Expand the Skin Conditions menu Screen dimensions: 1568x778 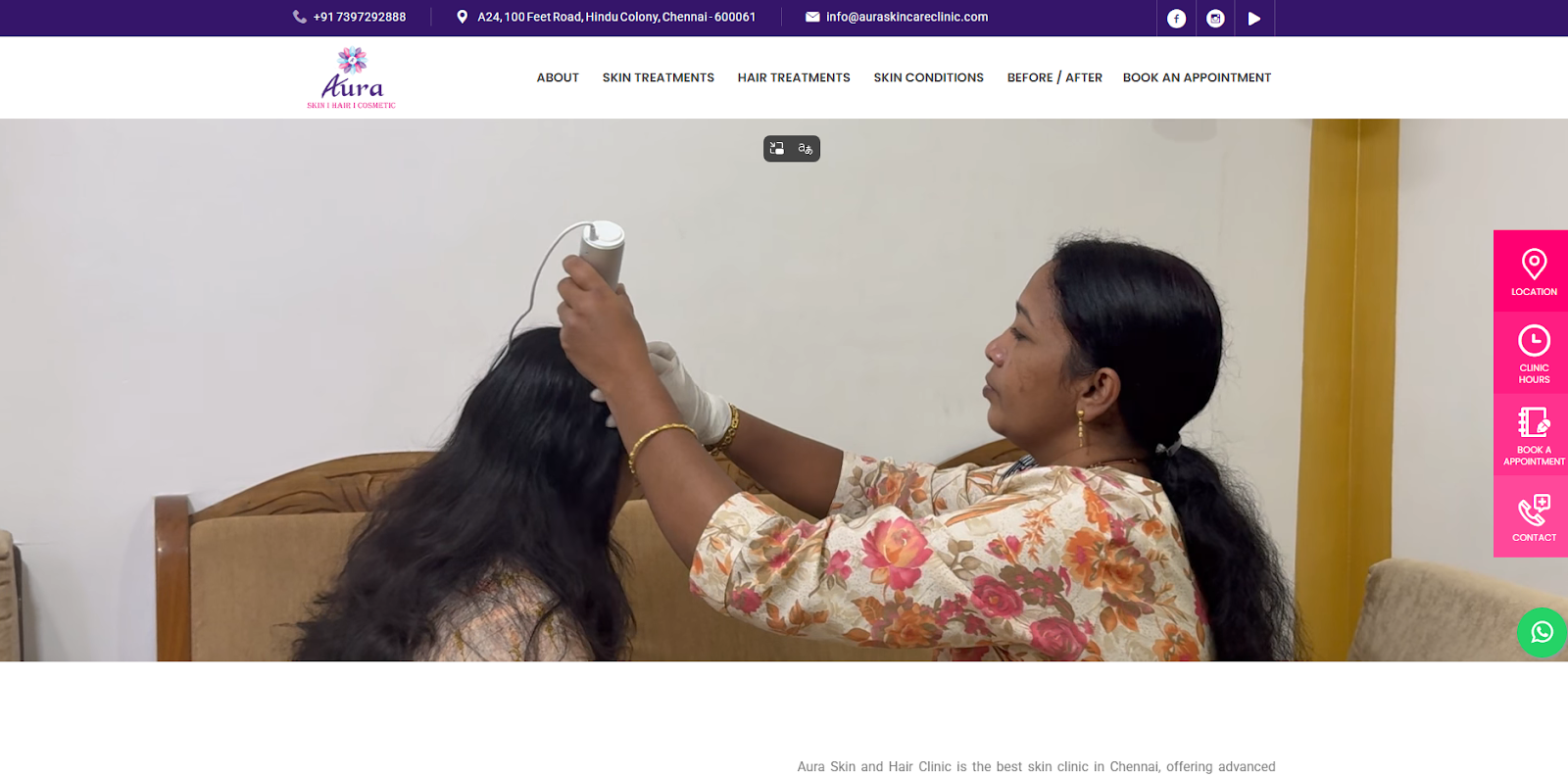tap(929, 77)
